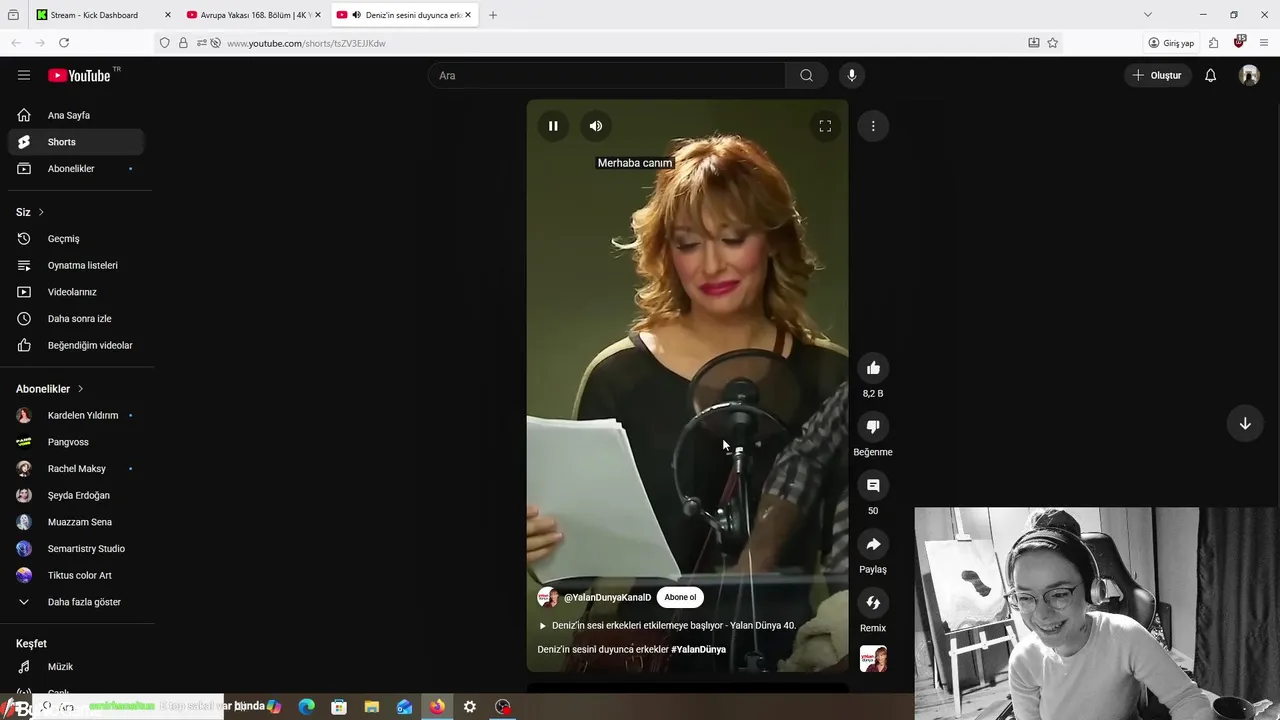The width and height of the screenshot is (1280, 720).
Task: Mute audio on Deniz'in sesini tab
Action: pyautogui.click(x=357, y=15)
